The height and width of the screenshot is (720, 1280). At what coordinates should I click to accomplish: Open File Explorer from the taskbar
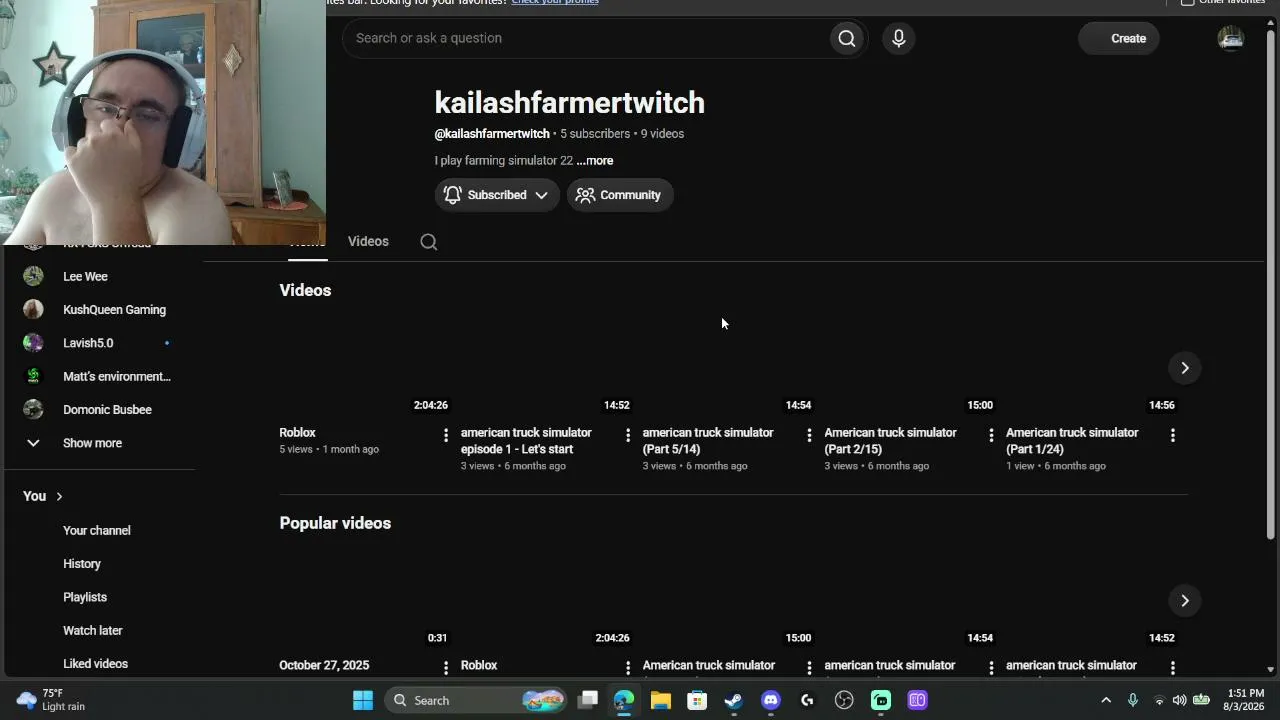(660, 700)
